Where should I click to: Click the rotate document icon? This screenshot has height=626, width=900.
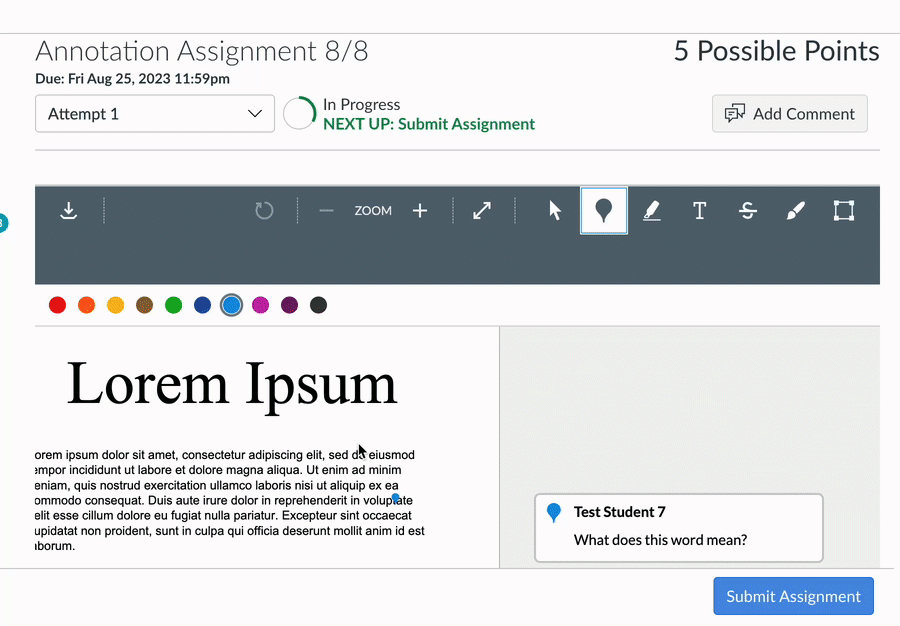pyautogui.click(x=264, y=210)
